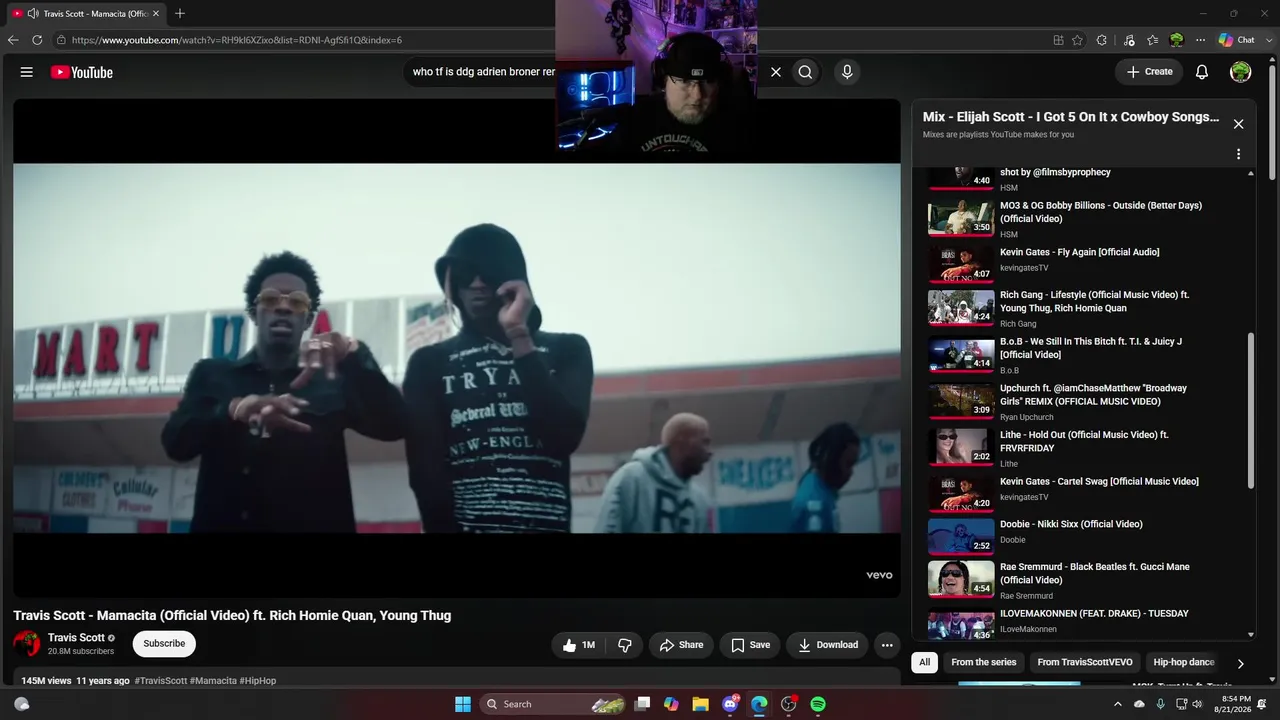
Task: Click the #TravisScott hashtag link
Action: pyautogui.click(x=161, y=681)
